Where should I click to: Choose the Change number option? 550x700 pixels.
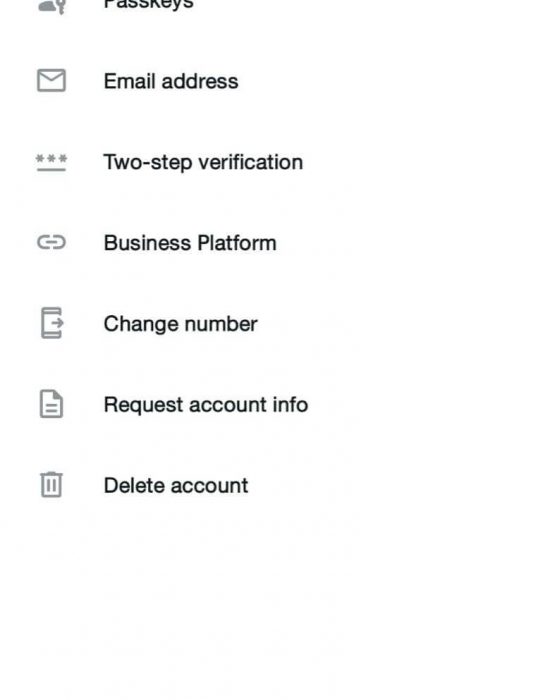[275, 324]
